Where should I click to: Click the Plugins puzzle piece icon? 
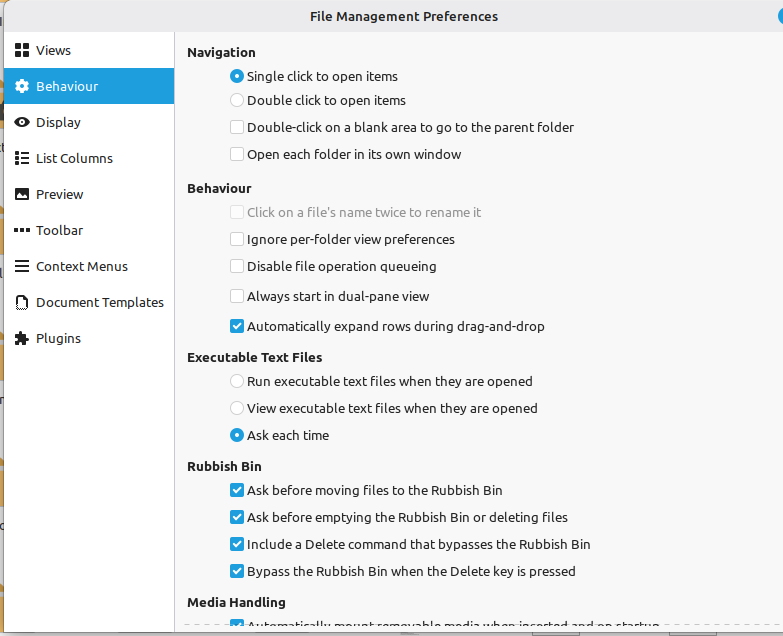coord(22,338)
